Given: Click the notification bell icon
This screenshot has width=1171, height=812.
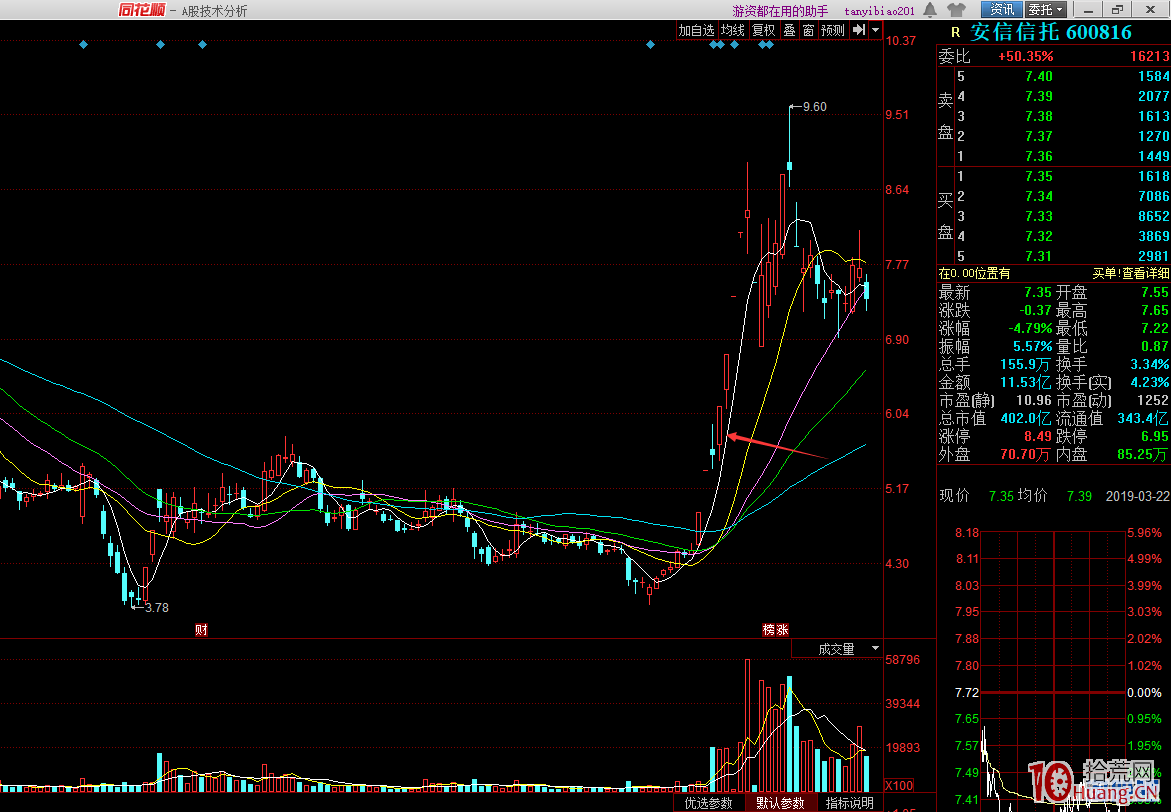Looking at the screenshot, I should [x=930, y=10].
